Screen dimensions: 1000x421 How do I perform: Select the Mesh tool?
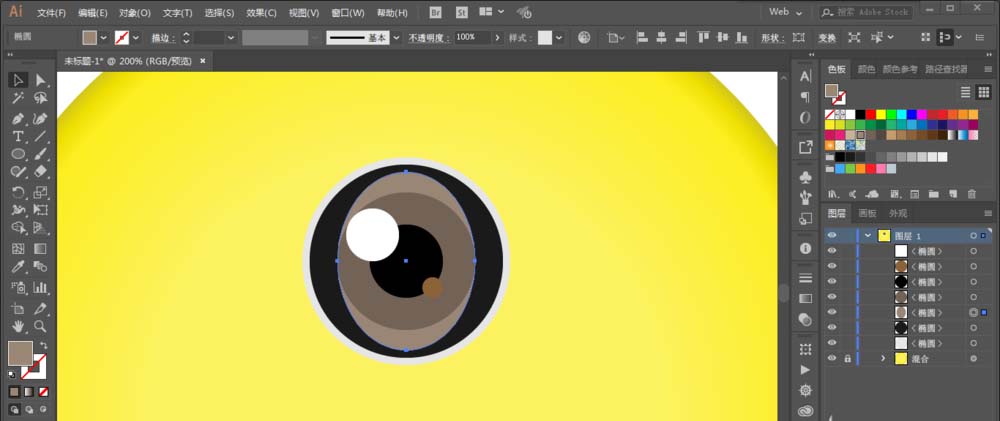[x=18, y=249]
